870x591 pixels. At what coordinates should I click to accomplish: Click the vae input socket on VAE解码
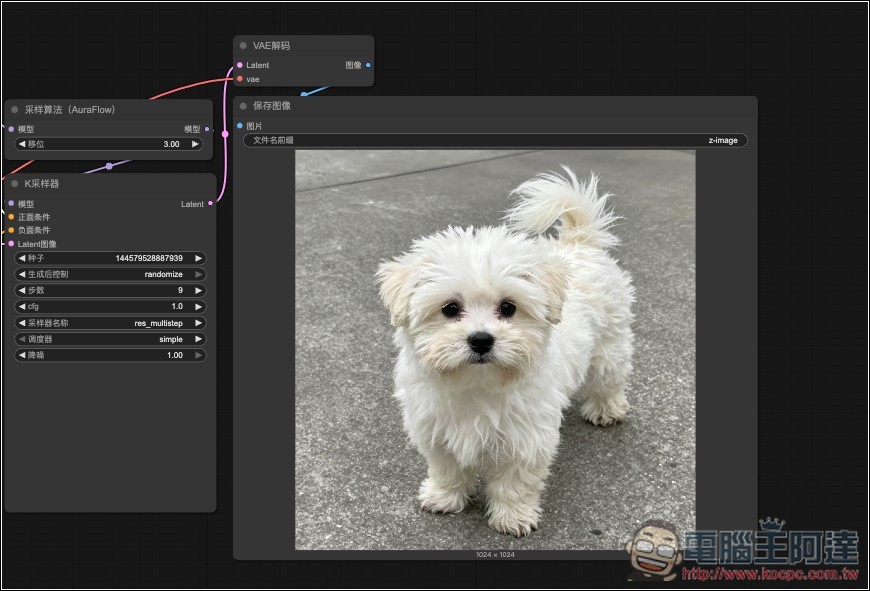click(240, 78)
